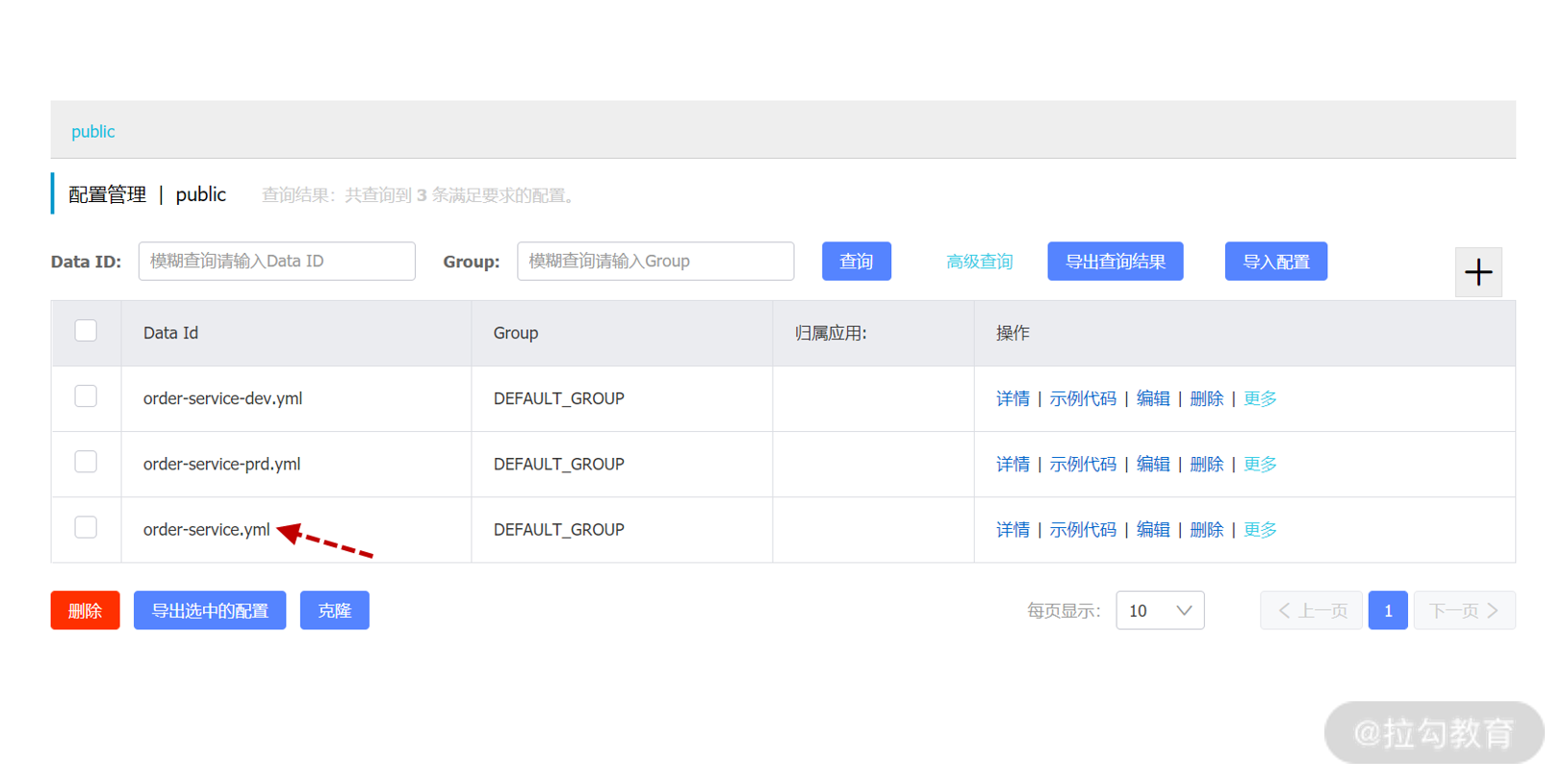Click the 下一页 next page button
The image size is (1565, 784).
1465,610
